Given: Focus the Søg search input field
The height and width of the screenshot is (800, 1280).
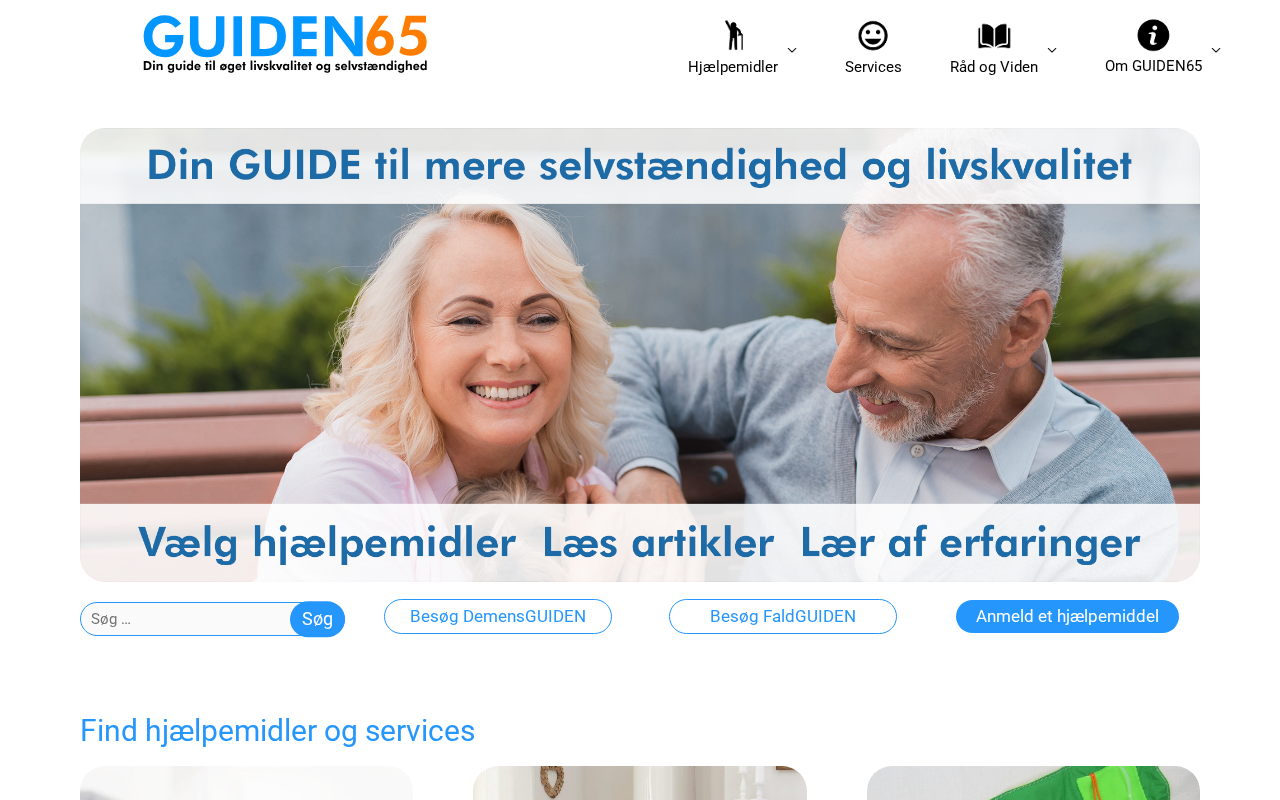Looking at the screenshot, I should pyautogui.click(x=187, y=619).
